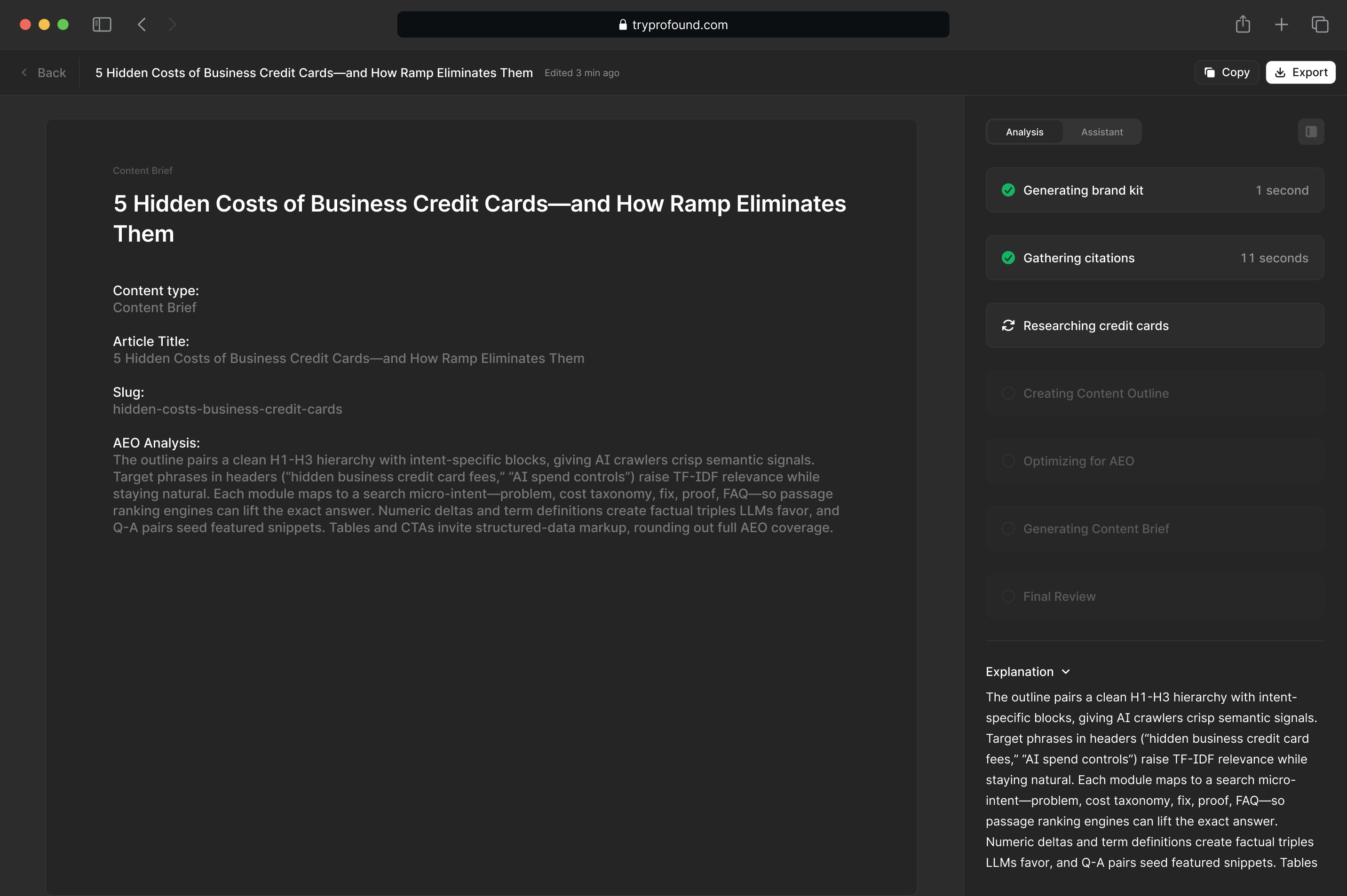Click the "Content Brief" label above the heading
The height and width of the screenshot is (896, 1347).
pos(143,170)
